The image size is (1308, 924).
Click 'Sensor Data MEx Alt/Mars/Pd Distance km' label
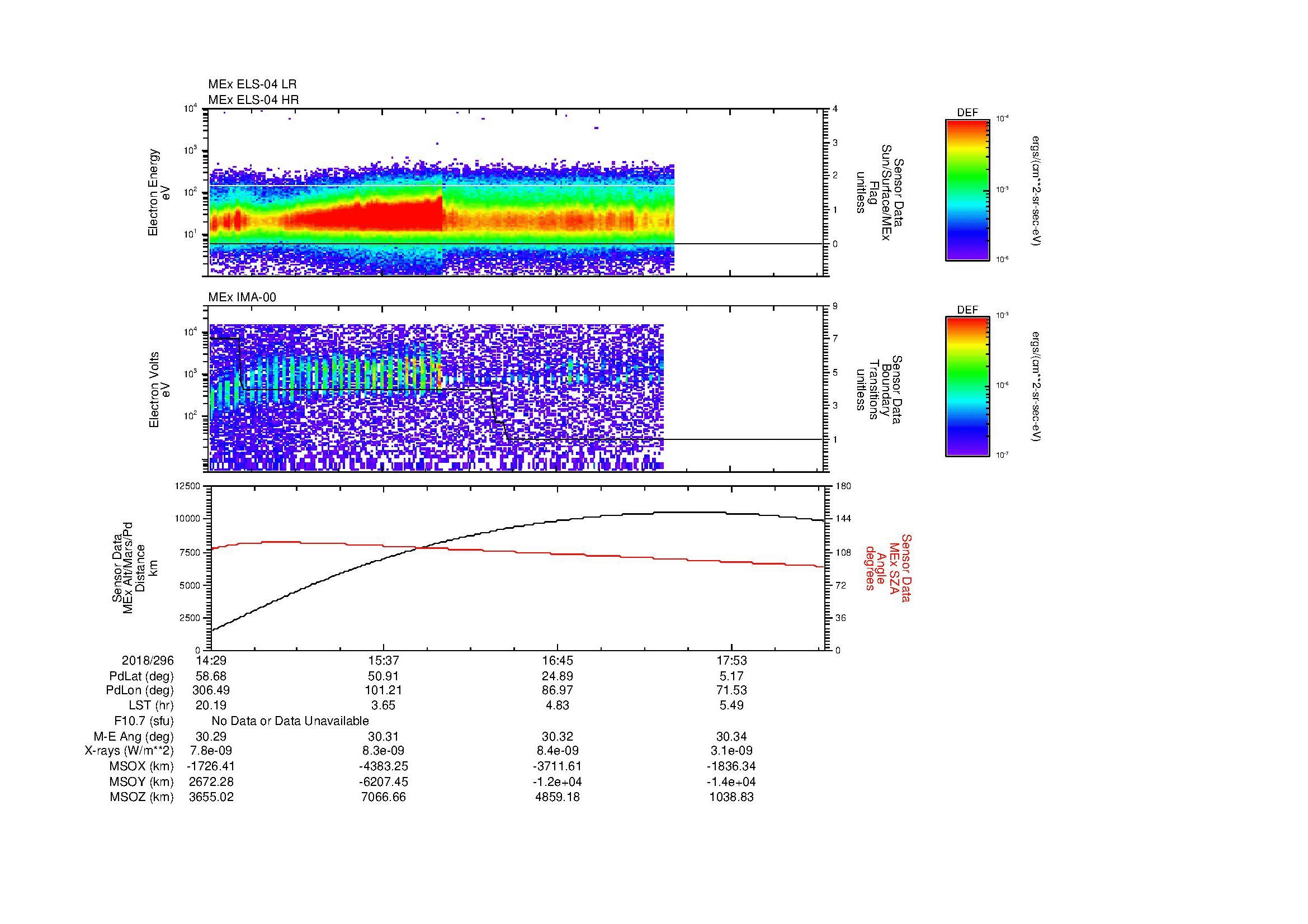(134, 567)
